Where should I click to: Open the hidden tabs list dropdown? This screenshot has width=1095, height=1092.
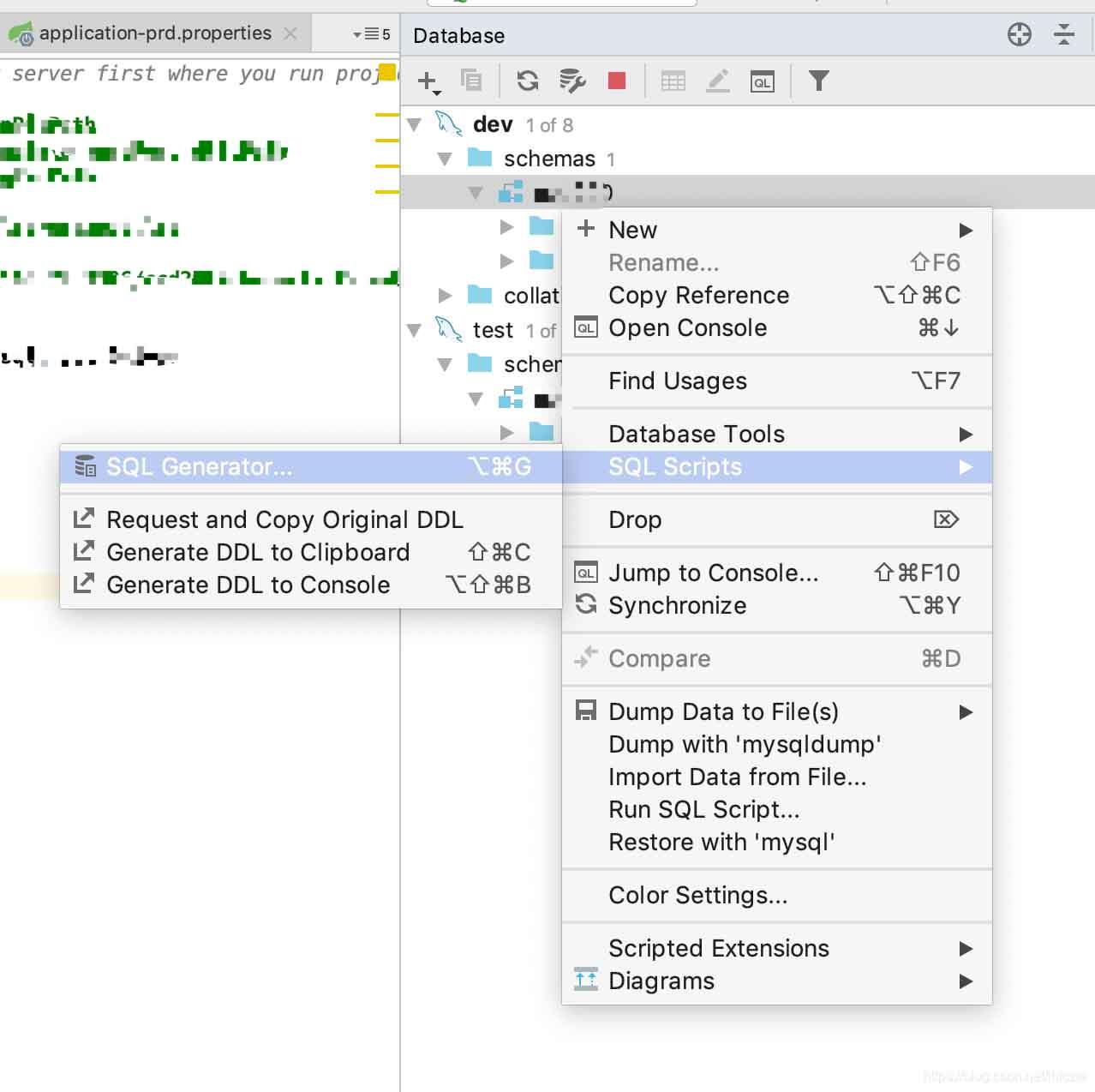[372, 34]
